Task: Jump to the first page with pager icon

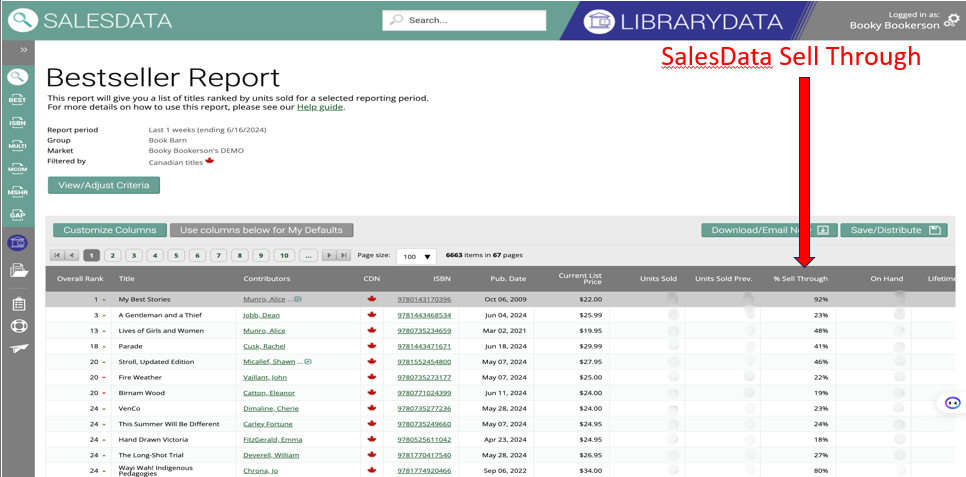Action: (x=57, y=255)
